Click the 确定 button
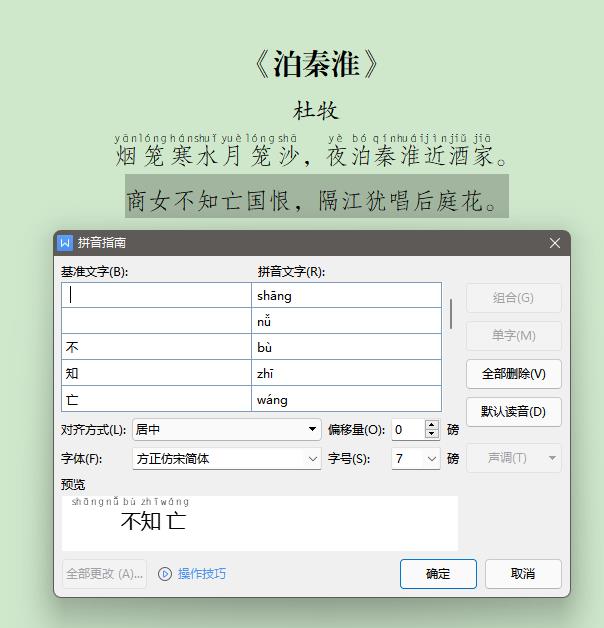 click(438, 574)
